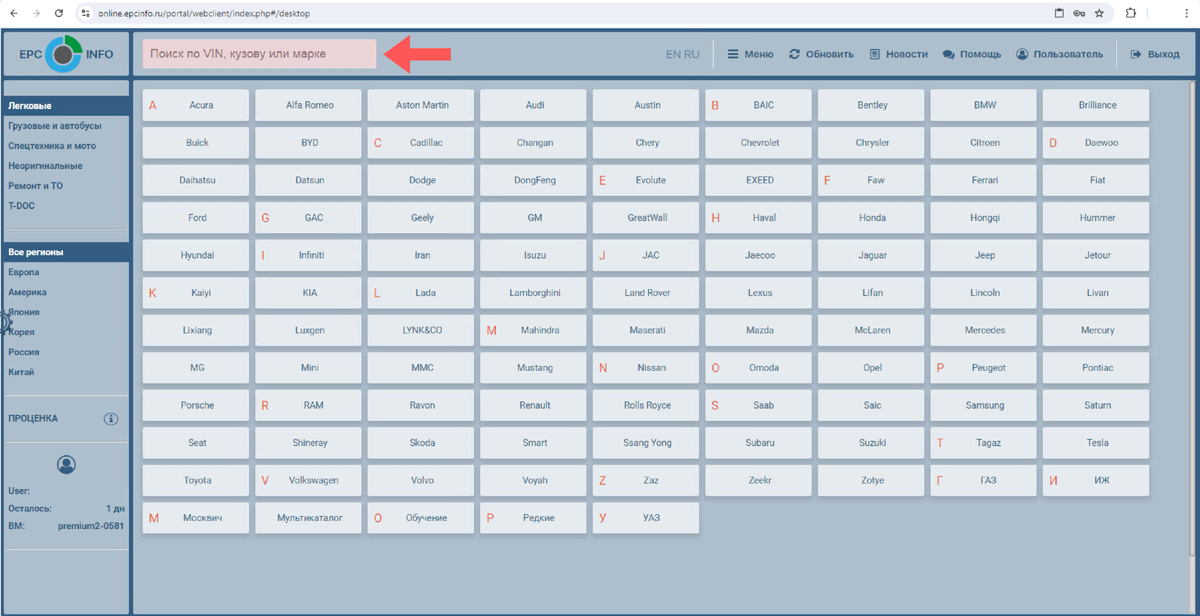Open the Мультикаталог tile
This screenshot has width=1200, height=616.
[x=308, y=518]
